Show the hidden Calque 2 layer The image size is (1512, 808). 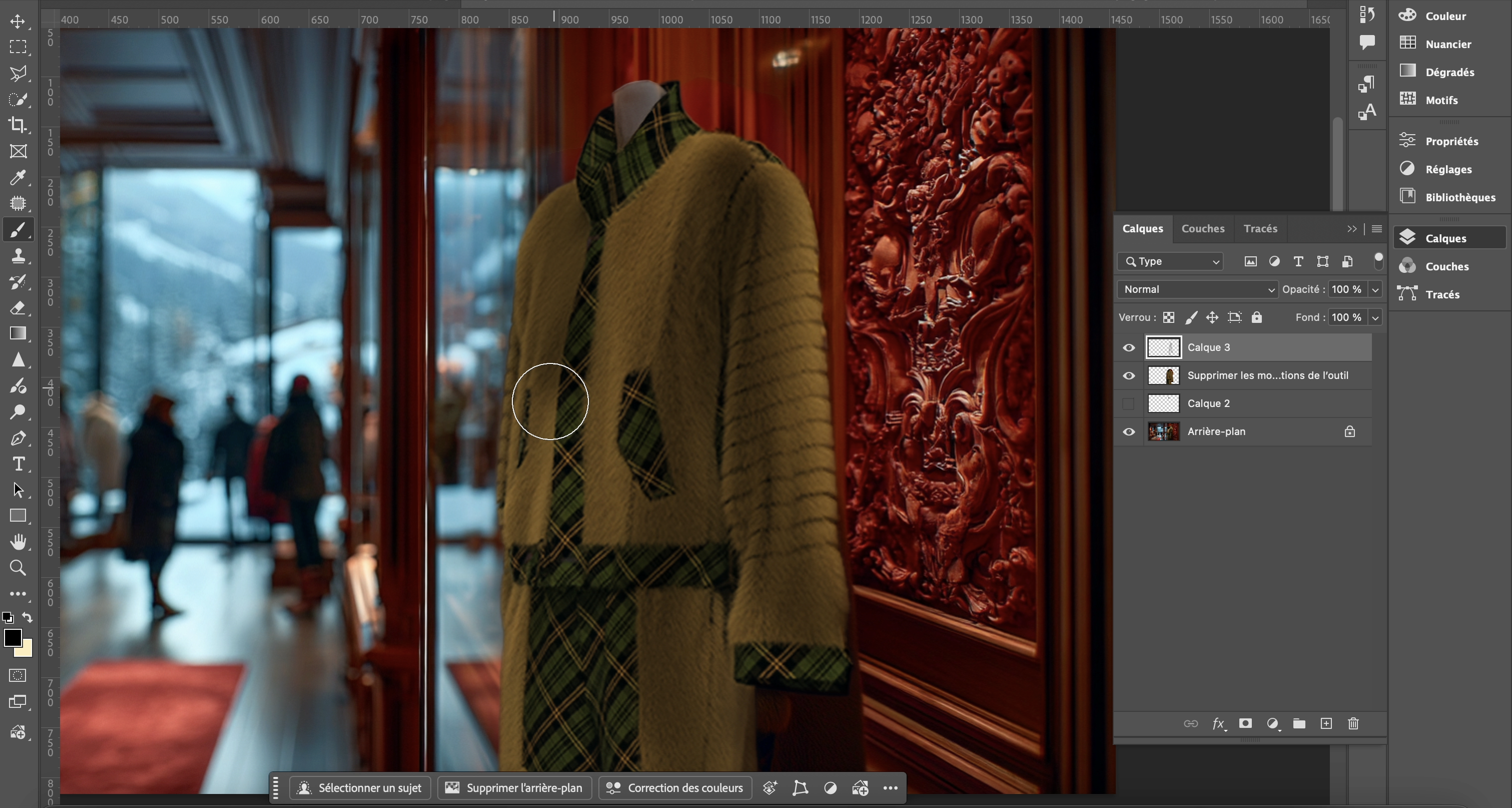coord(1128,403)
